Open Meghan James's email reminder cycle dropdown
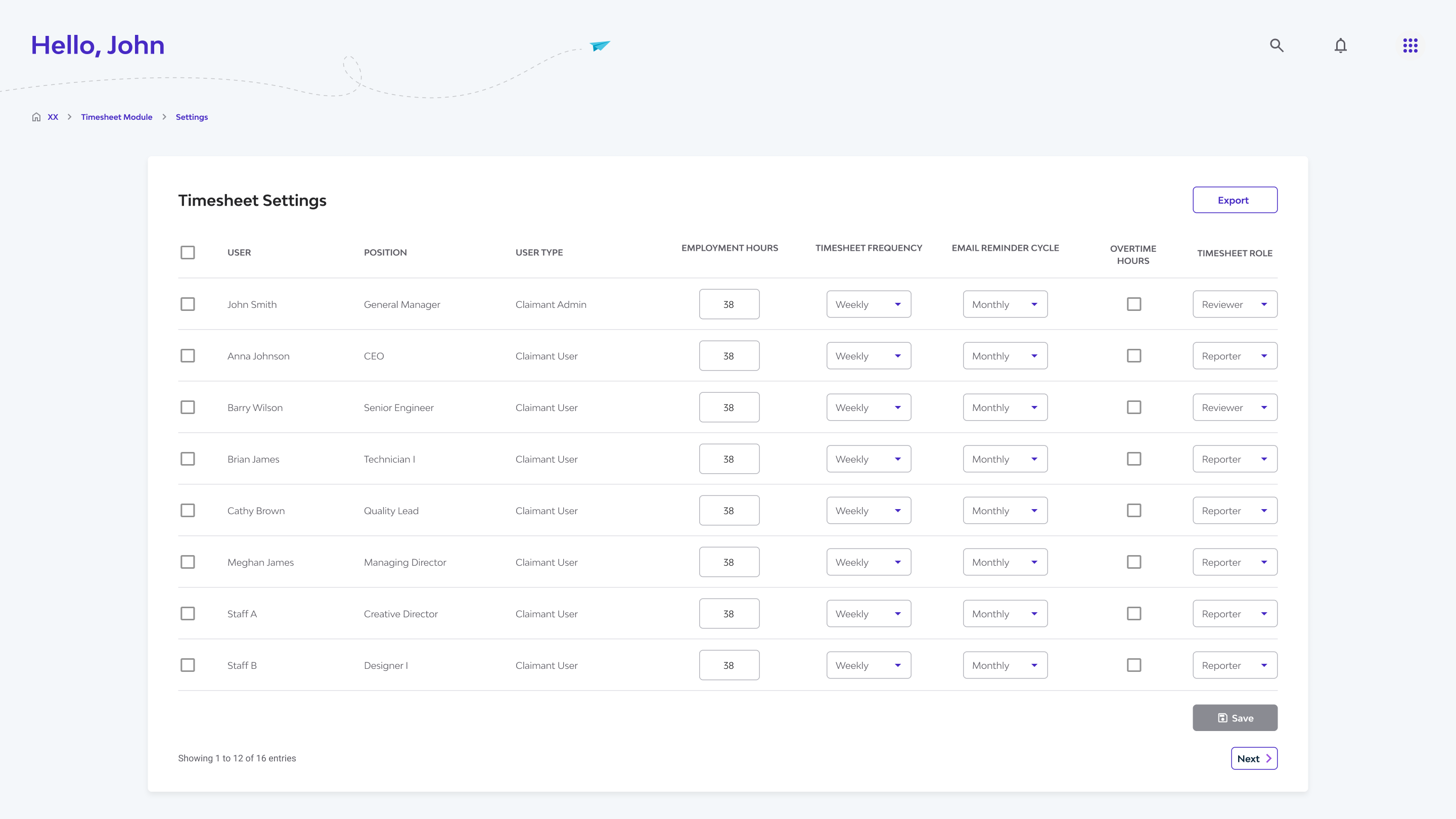The width and height of the screenshot is (1456, 819). coord(1005,562)
